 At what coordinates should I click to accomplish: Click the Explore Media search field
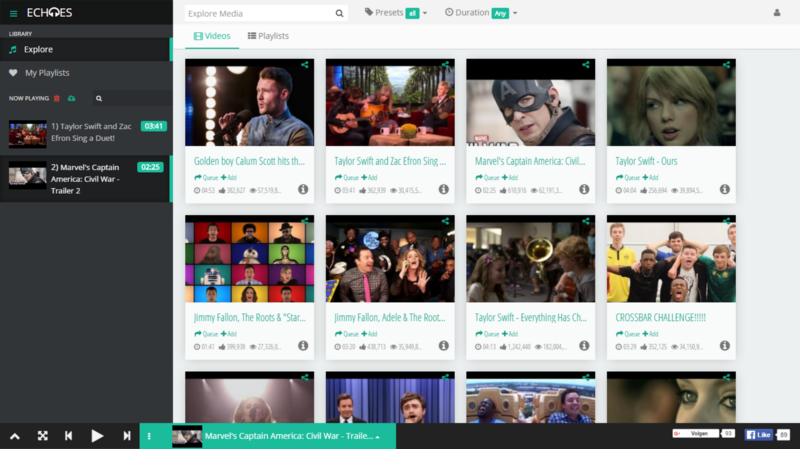(x=259, y=13)
